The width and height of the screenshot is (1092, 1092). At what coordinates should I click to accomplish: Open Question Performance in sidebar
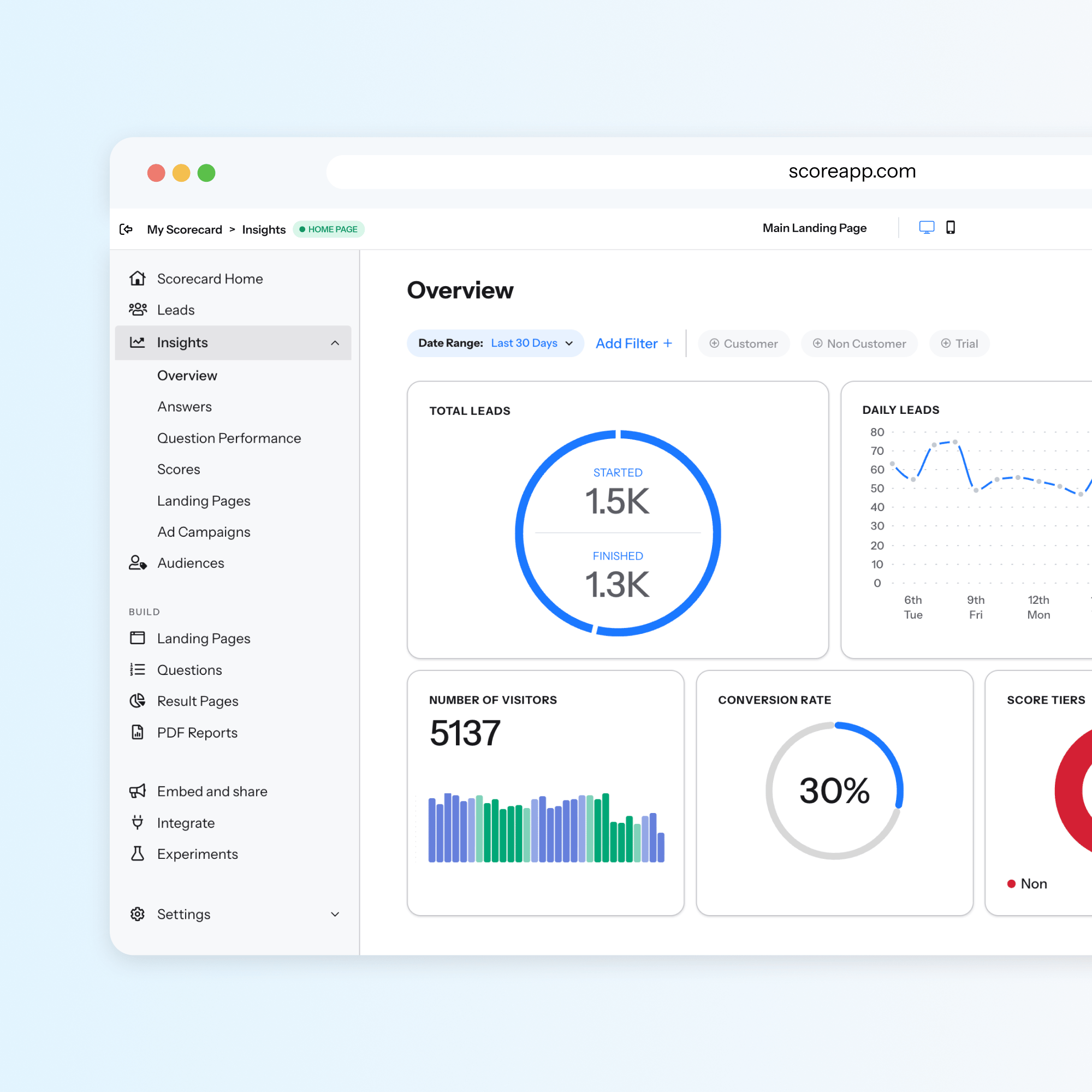coord(229,438)
